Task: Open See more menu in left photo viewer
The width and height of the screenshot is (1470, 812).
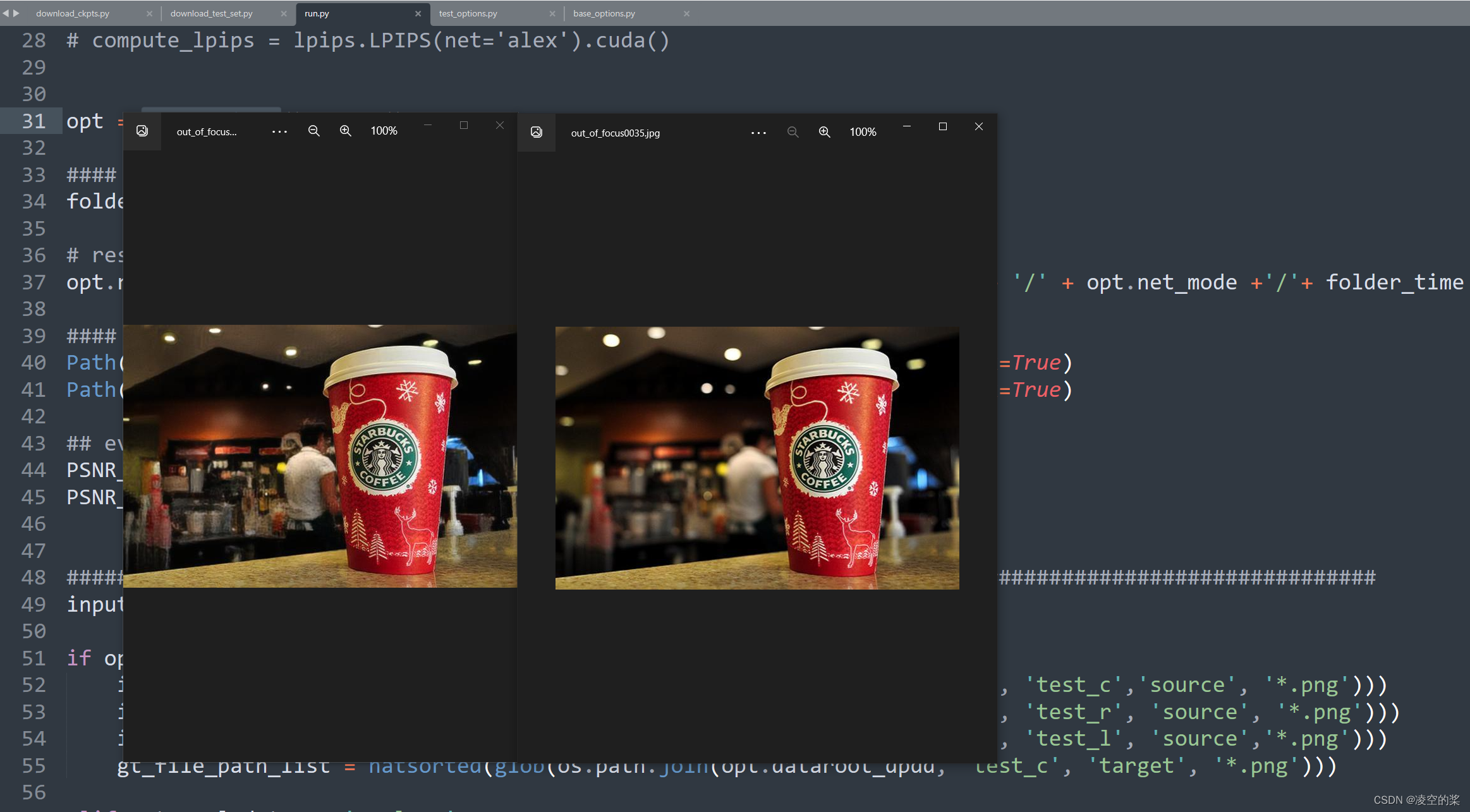Action: pos(279,130)
